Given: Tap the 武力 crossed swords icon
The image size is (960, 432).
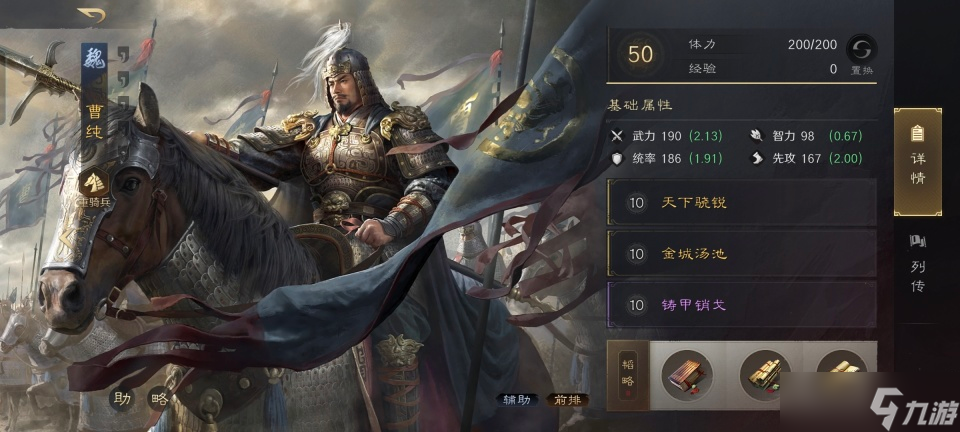Looking at the screenshot, I should 617,136.
